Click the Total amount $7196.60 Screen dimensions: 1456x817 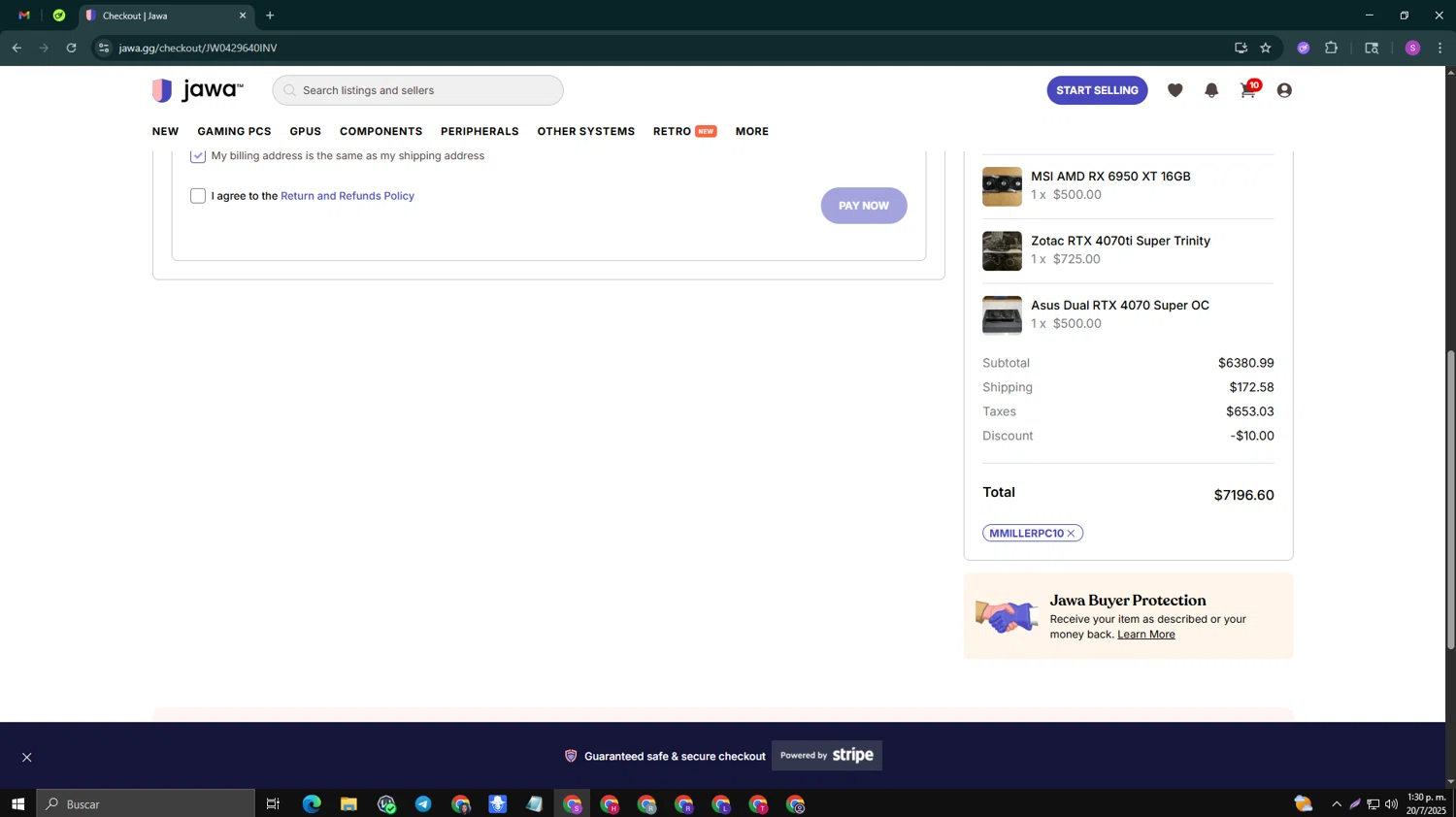pyautogui.click(x=1243, y=495)
